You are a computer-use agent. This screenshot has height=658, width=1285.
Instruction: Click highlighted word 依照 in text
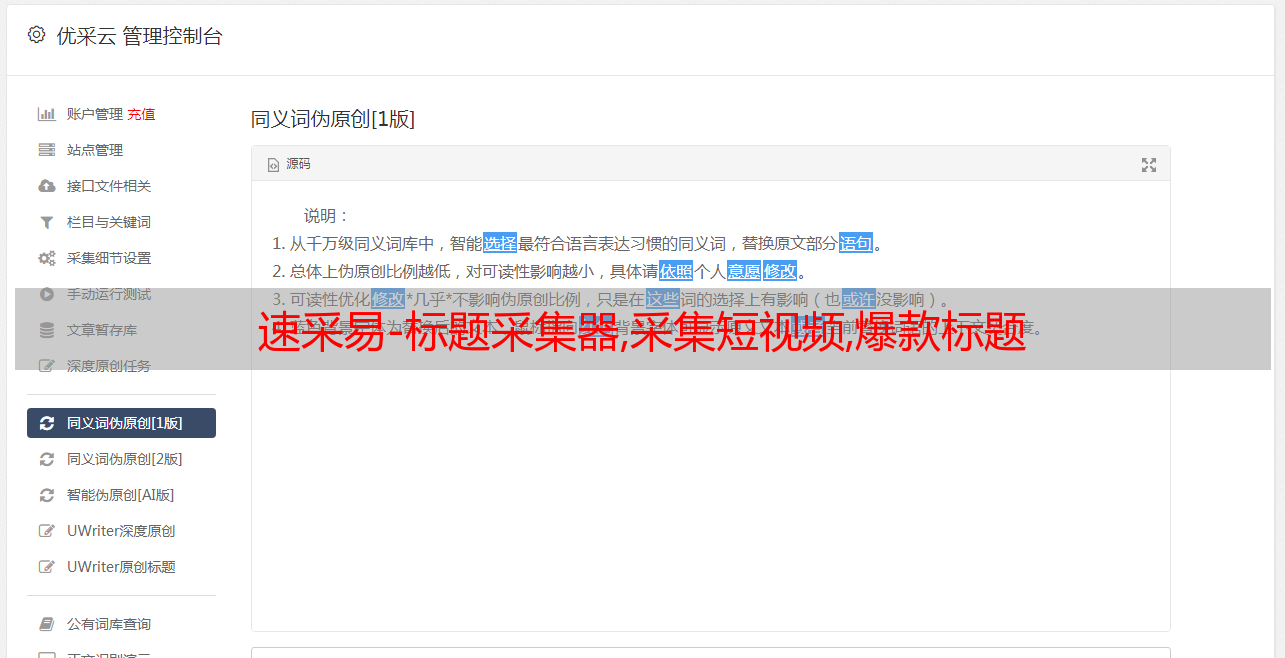[676, 271]
